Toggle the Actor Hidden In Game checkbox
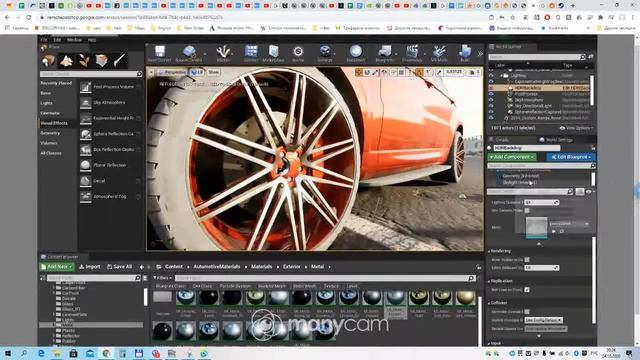 point(527,260)
